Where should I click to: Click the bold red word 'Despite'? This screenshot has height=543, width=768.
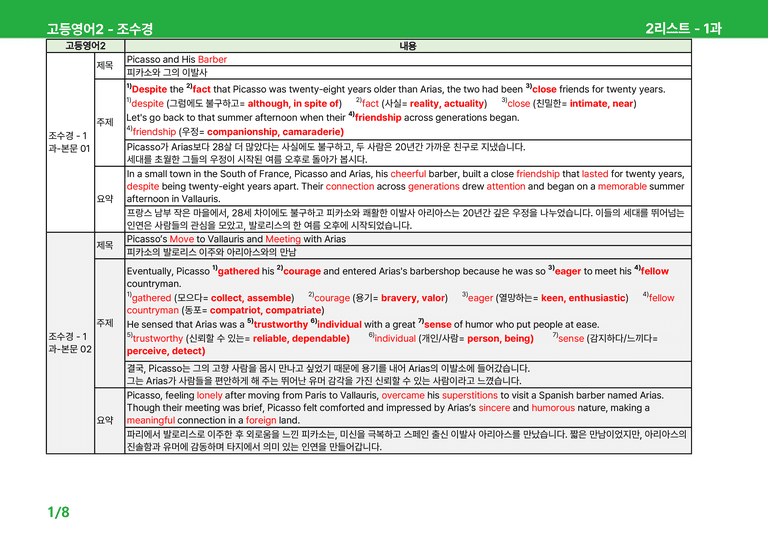point(149,89)
